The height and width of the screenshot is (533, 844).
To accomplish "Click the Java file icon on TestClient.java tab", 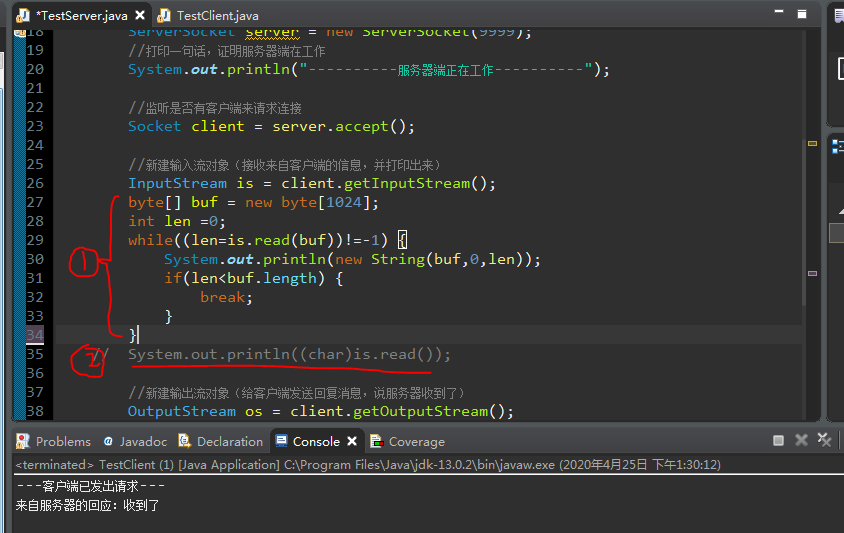I will click(164, 16).
